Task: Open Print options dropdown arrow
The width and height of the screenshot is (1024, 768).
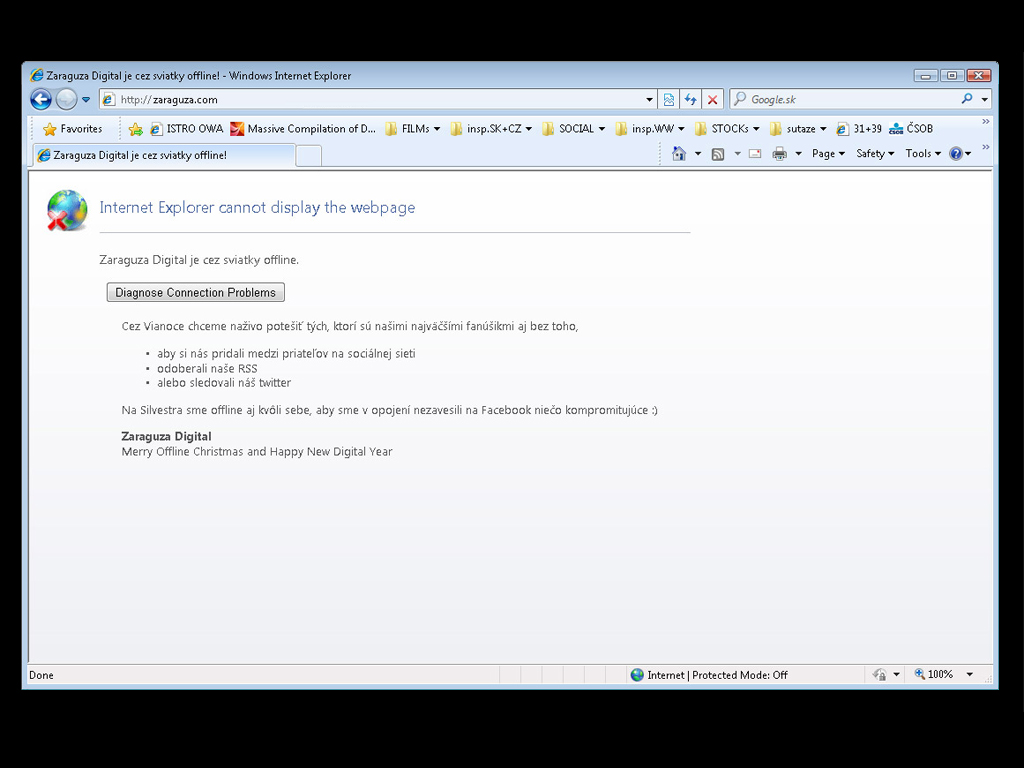Action: click(x=798, y=154)
